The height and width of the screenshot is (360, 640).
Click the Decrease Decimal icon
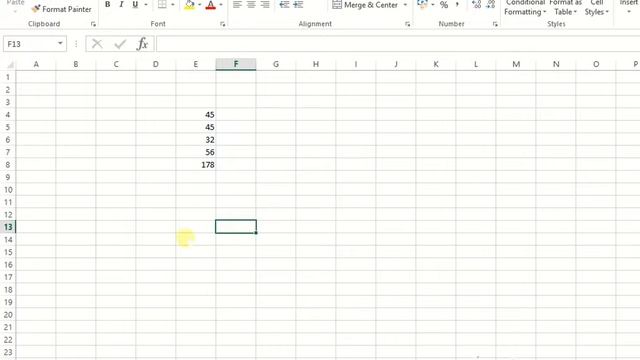pos(491,5)
